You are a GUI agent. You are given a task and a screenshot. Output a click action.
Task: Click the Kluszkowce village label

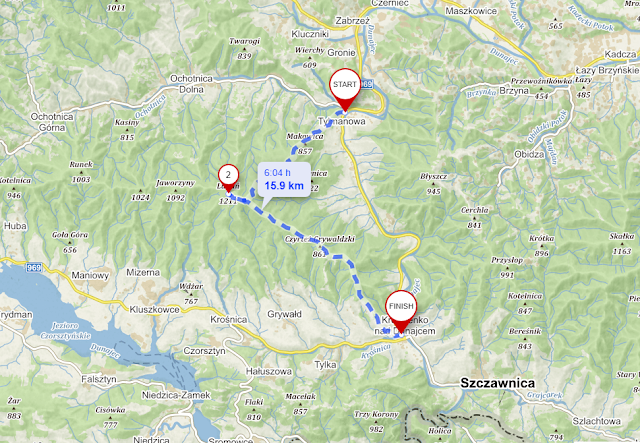[x=154, y=309]
